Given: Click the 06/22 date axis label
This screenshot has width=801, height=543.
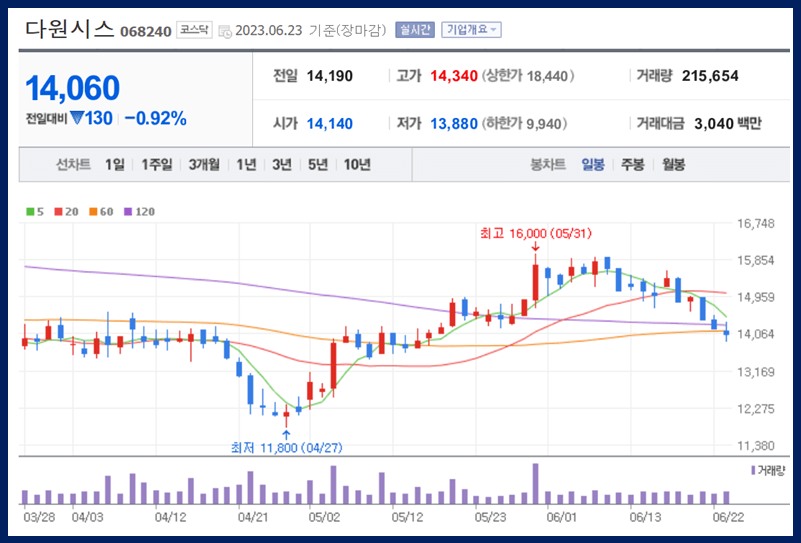Looking at the screenshot, I should tap(728, 517).
